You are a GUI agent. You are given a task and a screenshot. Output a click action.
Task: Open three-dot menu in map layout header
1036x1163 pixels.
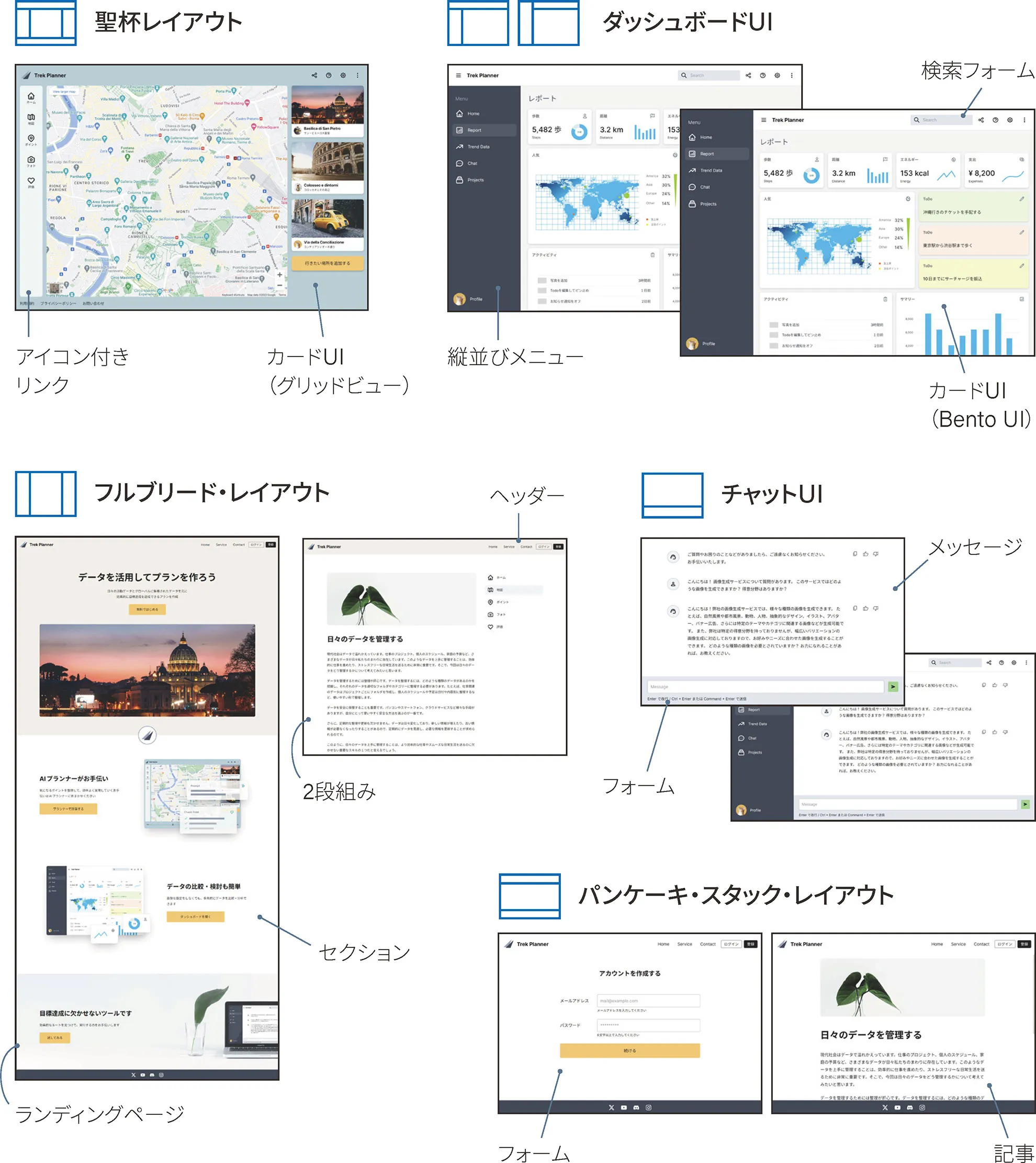coord(357,75)
